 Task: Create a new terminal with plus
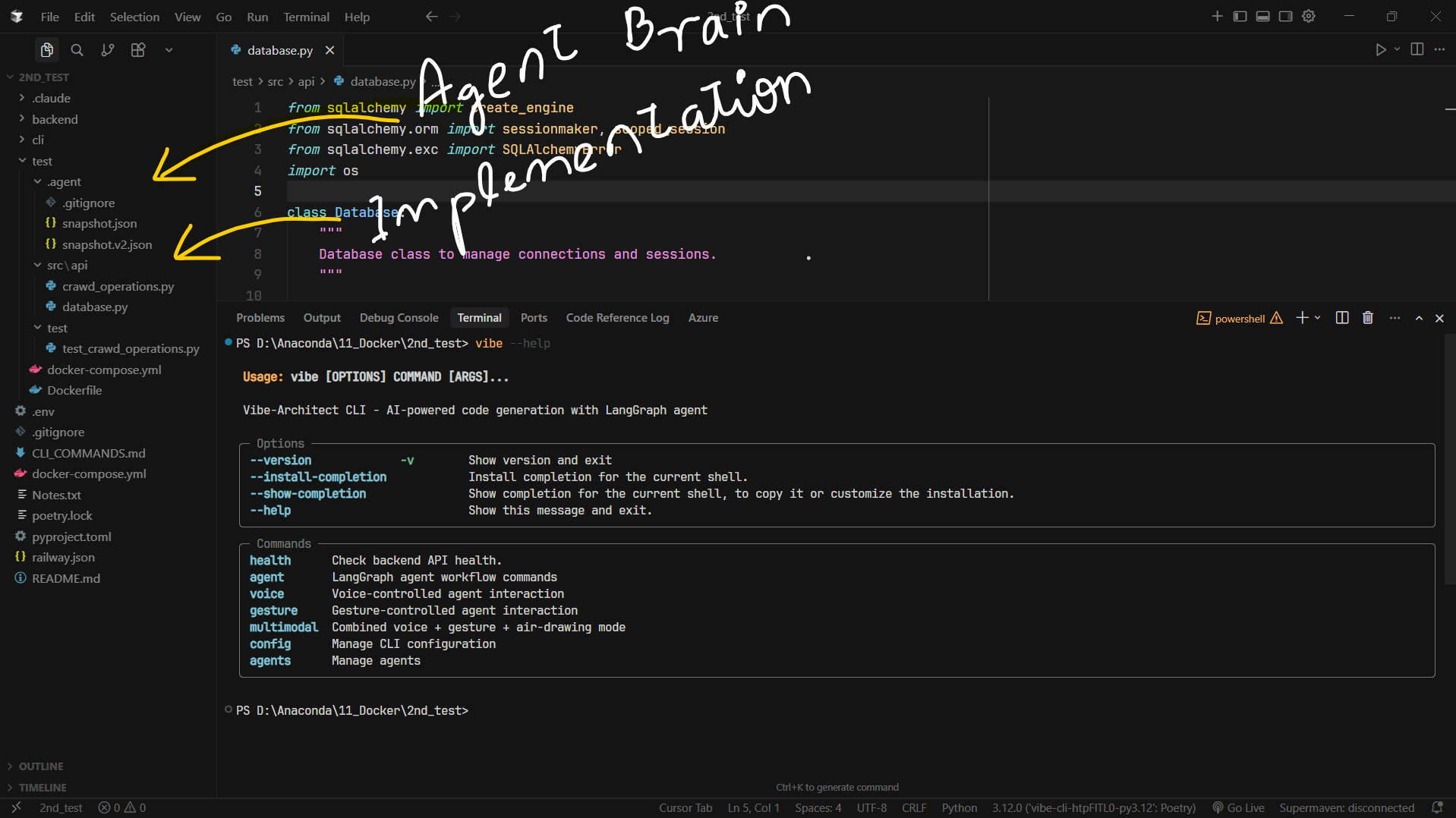pos(1302,318)
